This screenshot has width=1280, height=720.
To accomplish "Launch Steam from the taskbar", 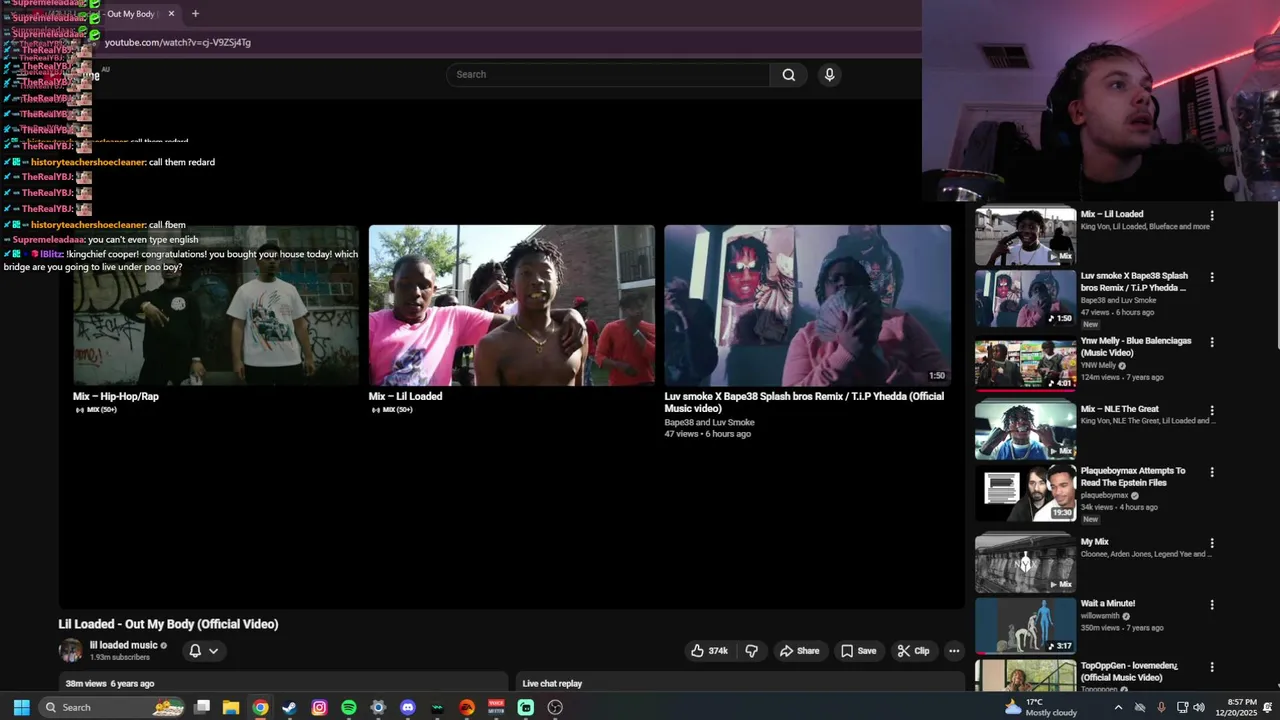I will pyautogui.click(x=290, y=707).
